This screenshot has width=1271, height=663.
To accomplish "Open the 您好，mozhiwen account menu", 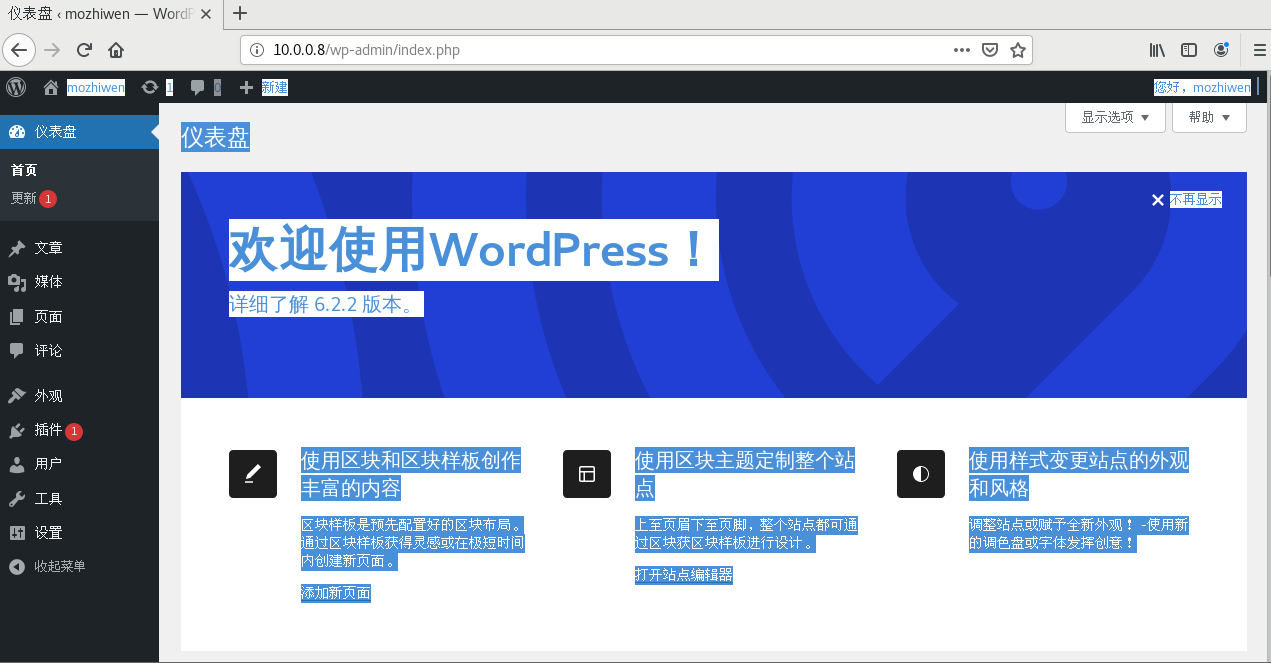I will tap(1202, 87).
